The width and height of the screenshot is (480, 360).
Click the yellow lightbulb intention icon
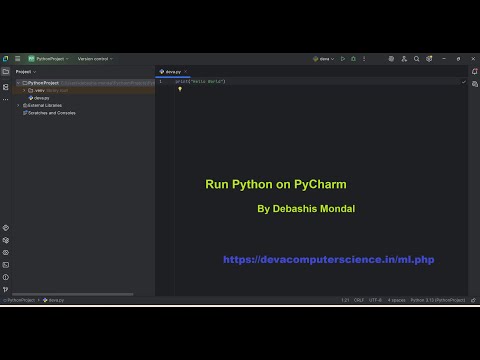tap(180, 89)
